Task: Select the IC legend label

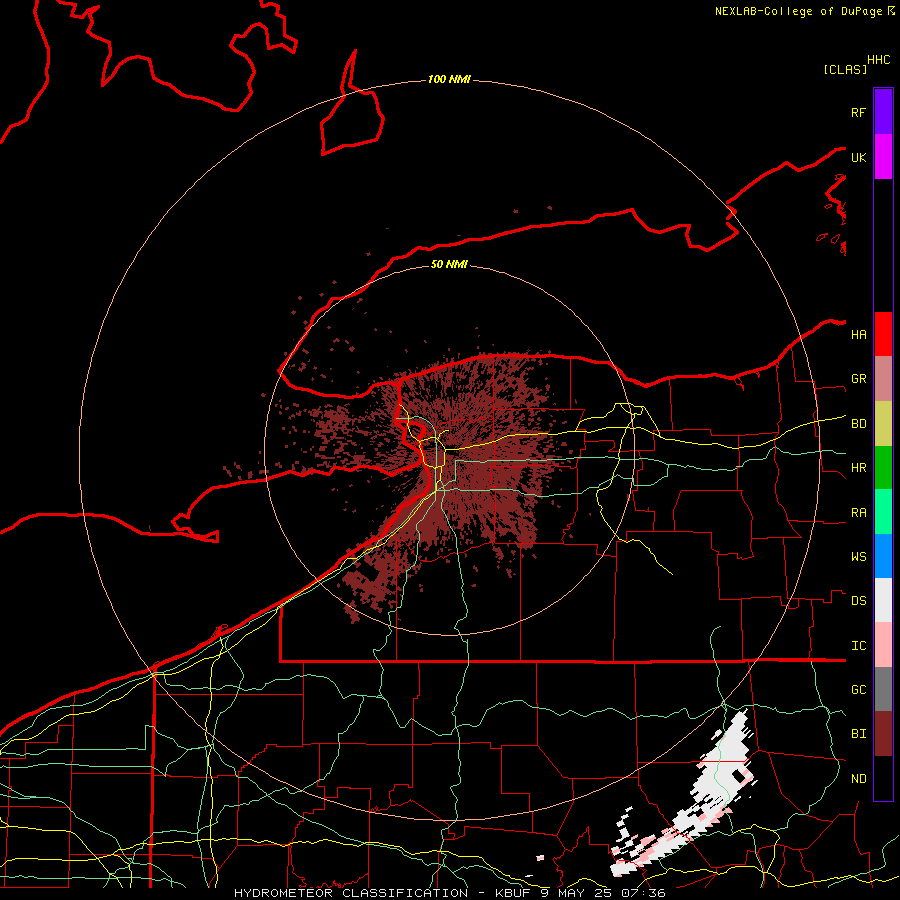Action: (859, 646)
